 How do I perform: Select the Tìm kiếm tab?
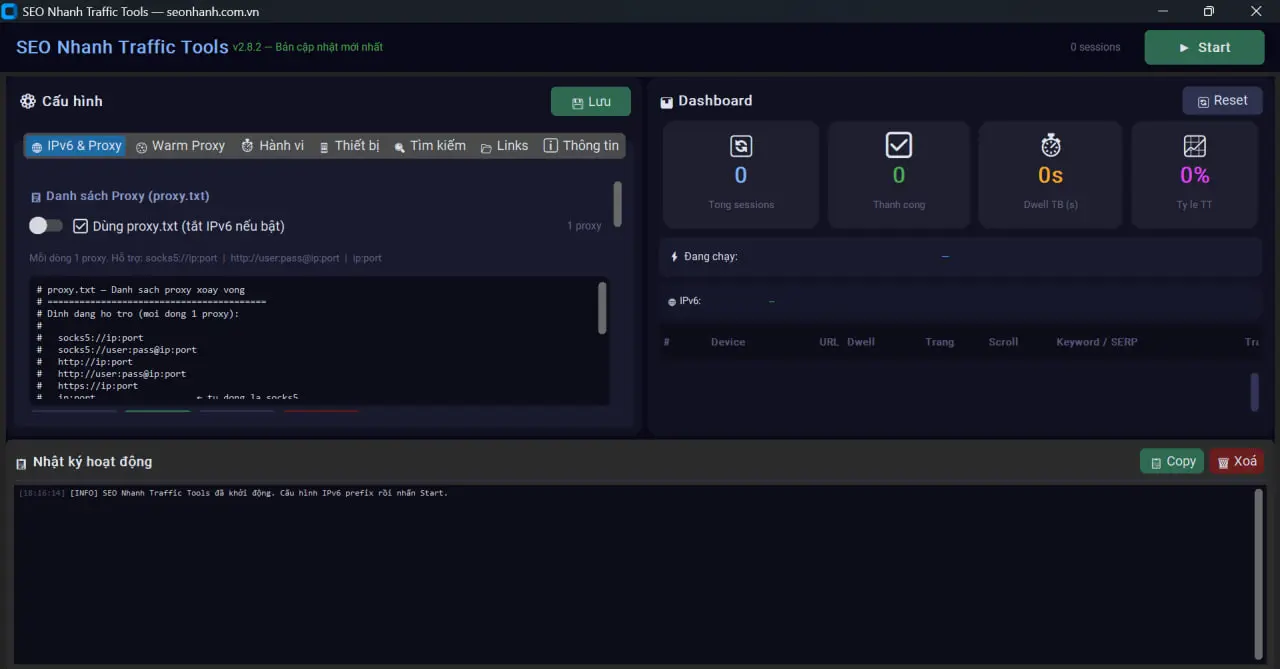point(429,146)
